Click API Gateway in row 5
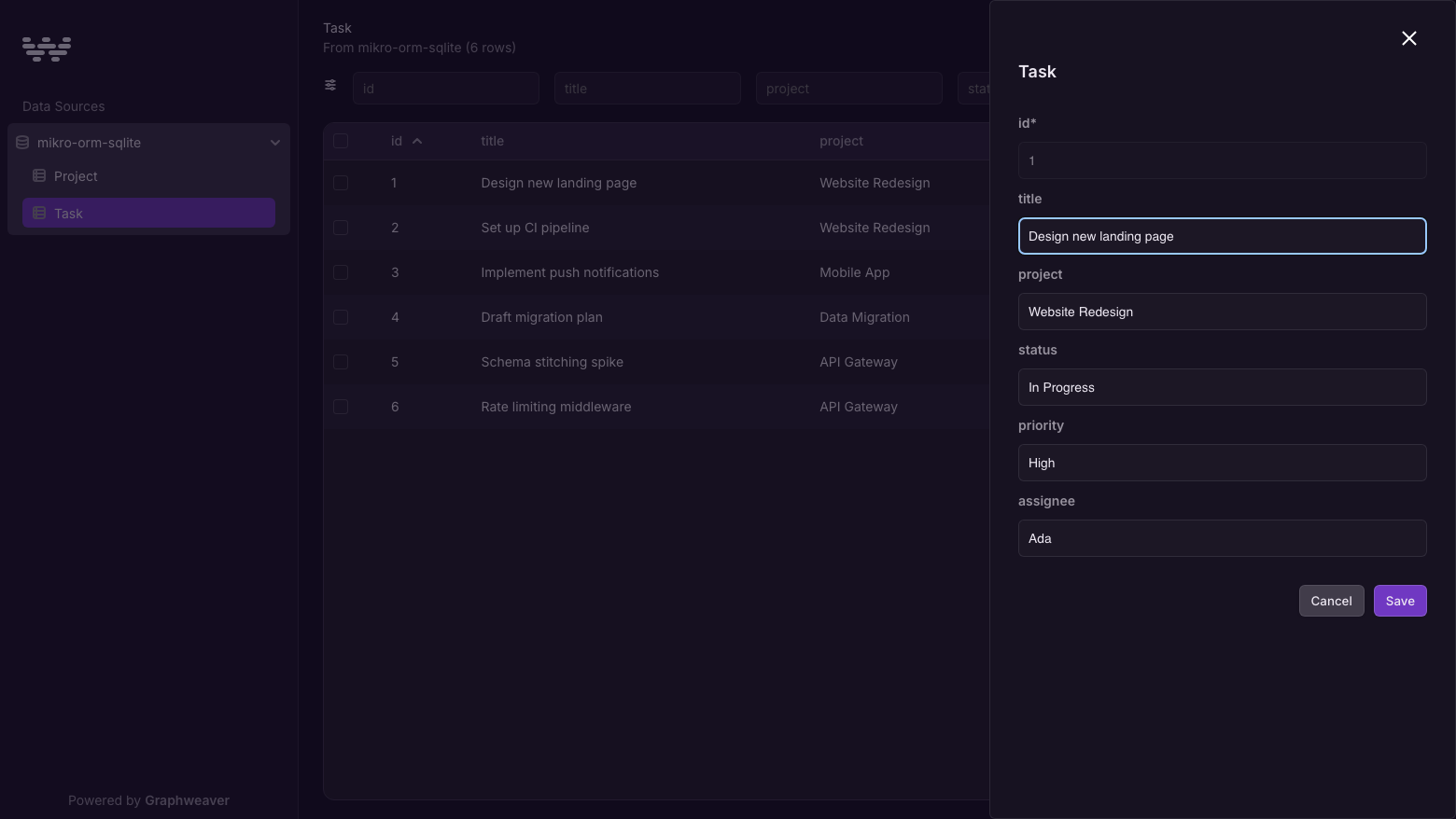Image resolution: width=1456 pixels, height=819 pixels. point(858,362)
